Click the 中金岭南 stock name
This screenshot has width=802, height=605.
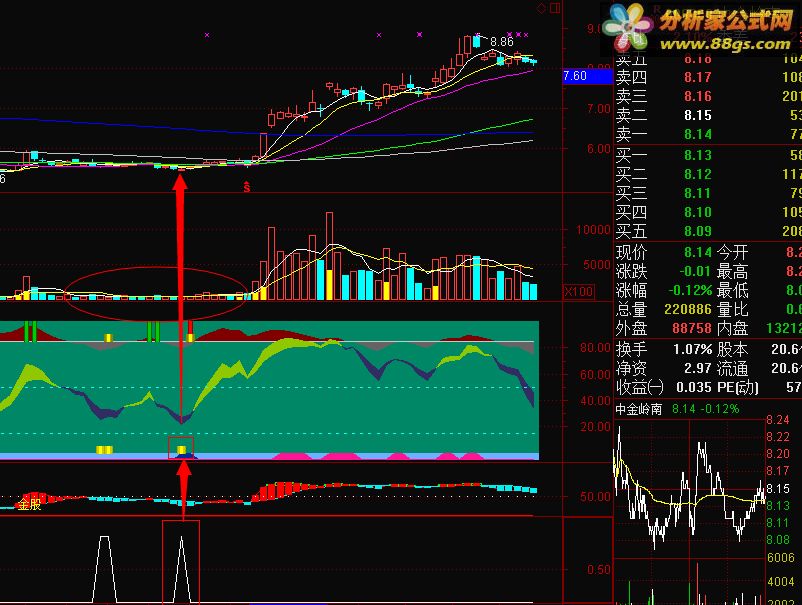[638, 409]
